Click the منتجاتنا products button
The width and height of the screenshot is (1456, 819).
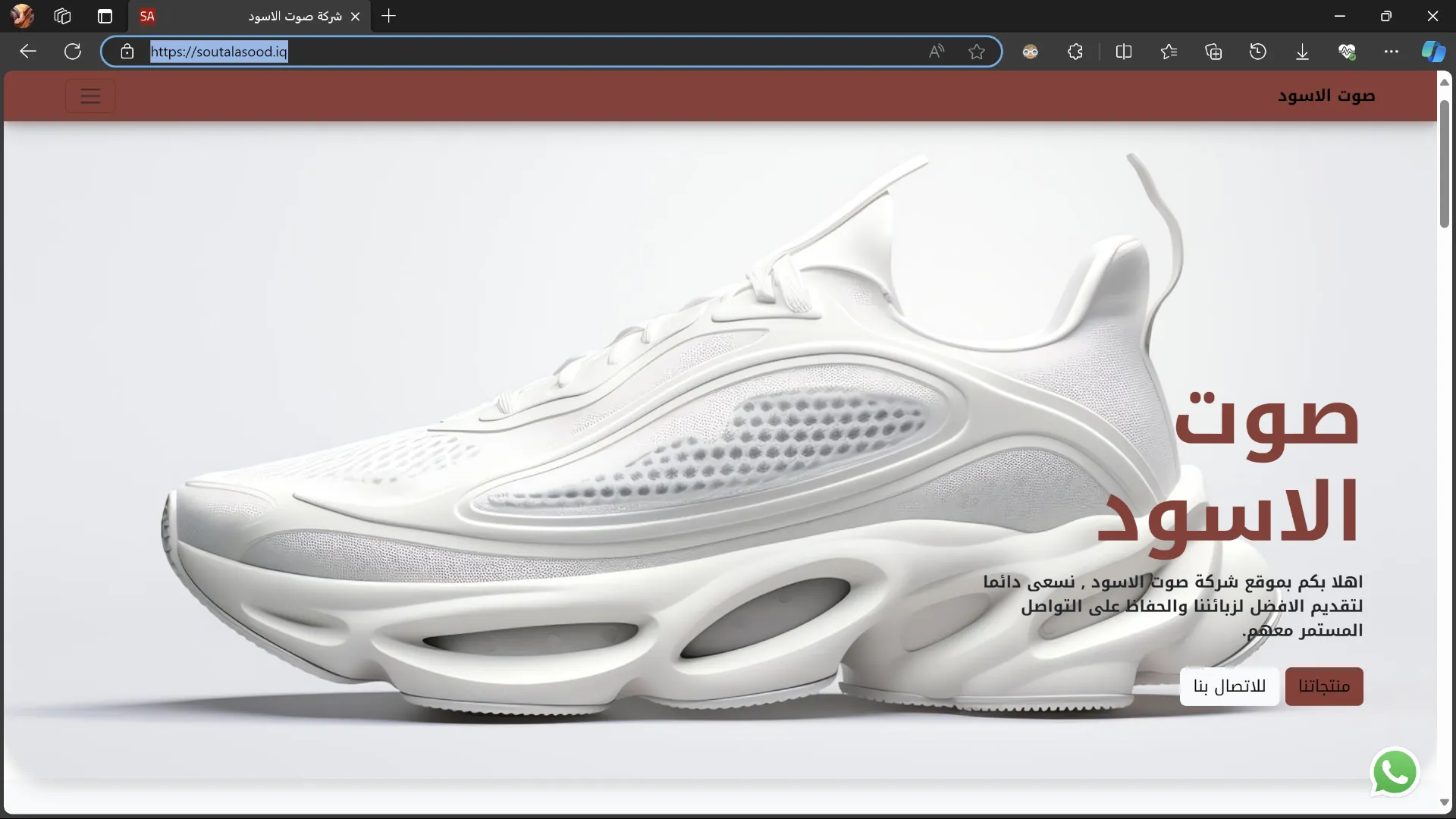pos(1324,686)
